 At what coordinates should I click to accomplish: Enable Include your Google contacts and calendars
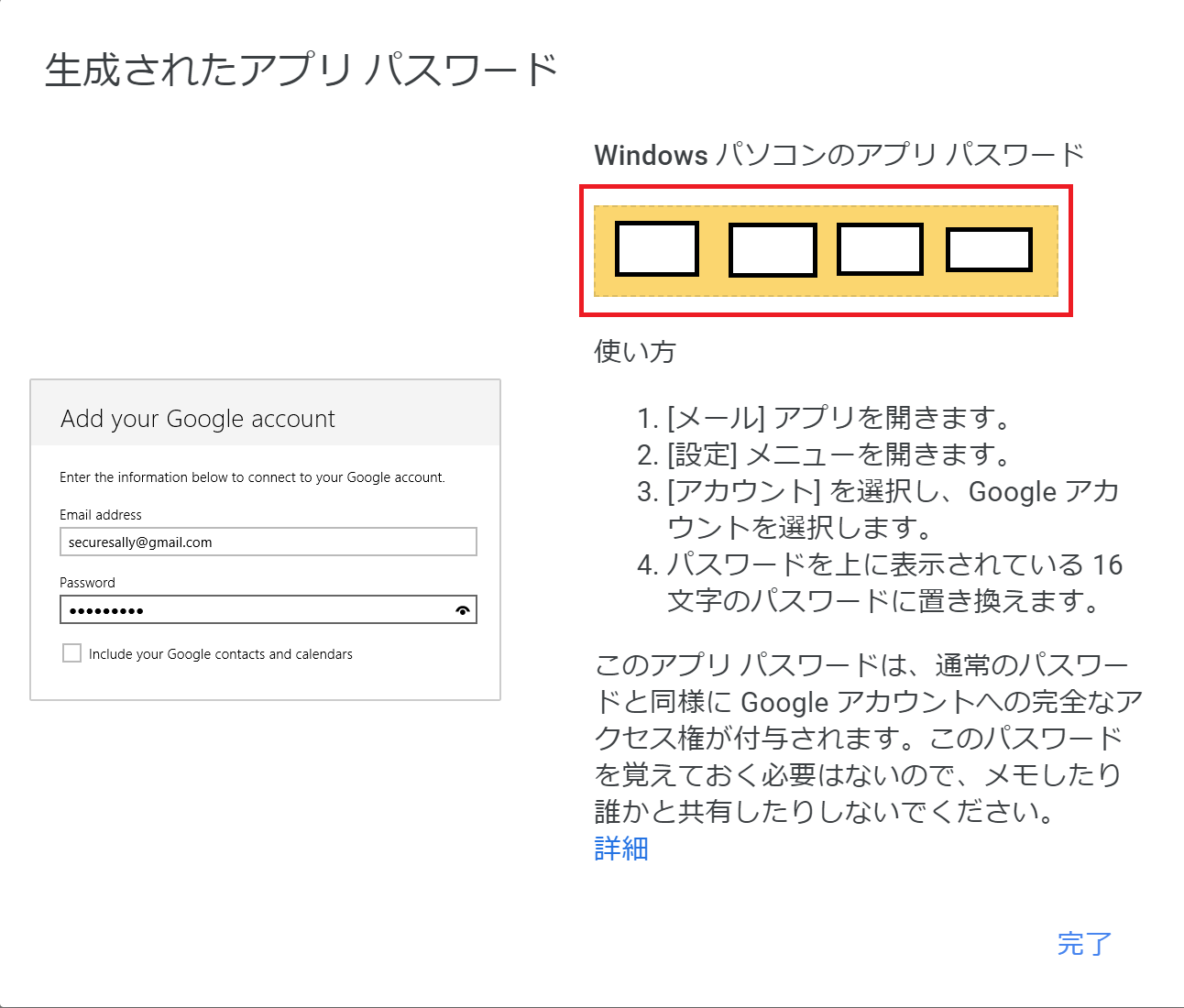pyautogui.click(x=71, y=653)
